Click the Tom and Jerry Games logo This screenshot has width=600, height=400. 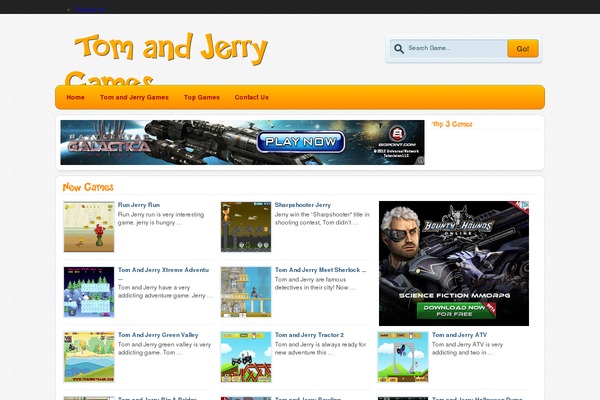(x=166, y=59)
